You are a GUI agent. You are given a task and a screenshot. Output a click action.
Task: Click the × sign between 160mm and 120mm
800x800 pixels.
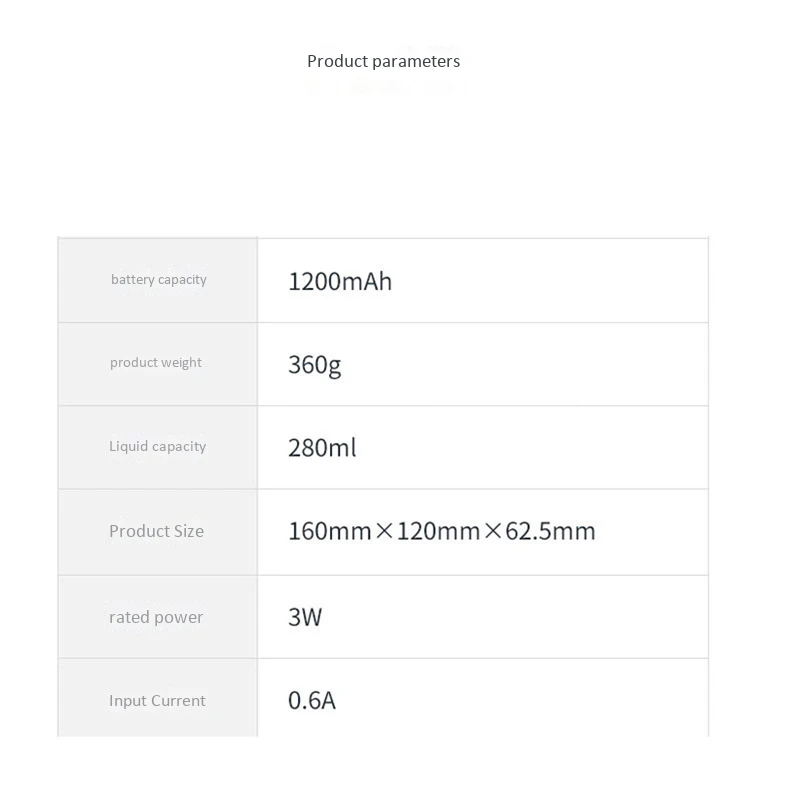tap(385, 531)
